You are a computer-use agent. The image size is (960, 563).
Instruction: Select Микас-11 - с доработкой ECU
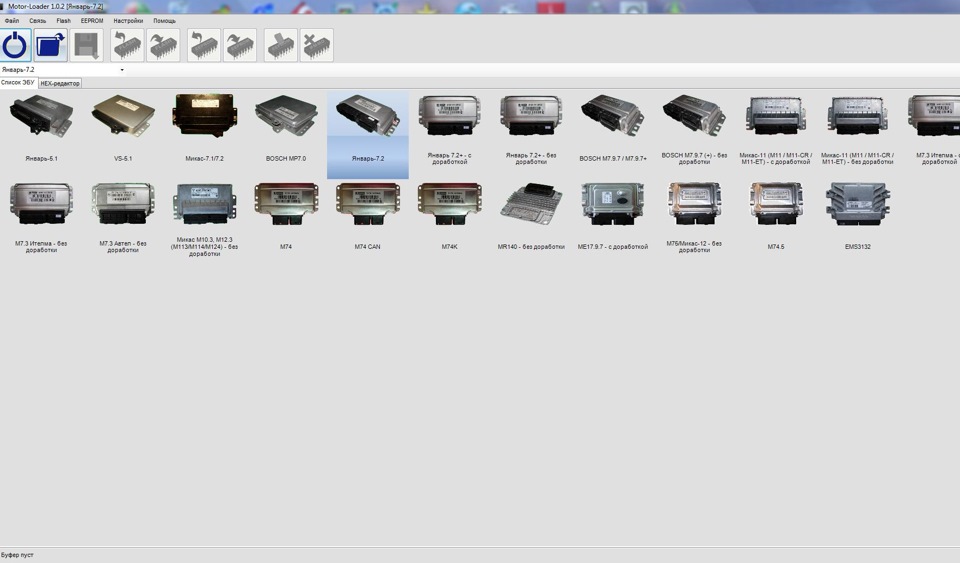[776, 130]
